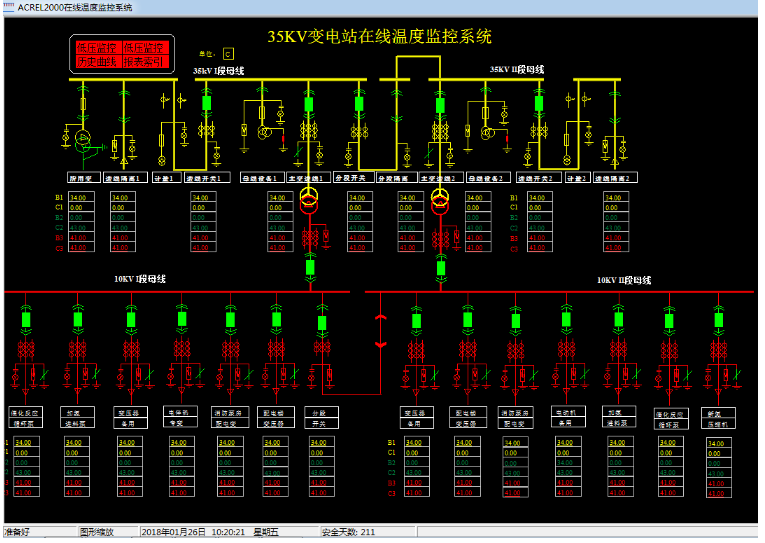Image resolution: width=765 pixels, height=543 pixels.
Task: Select the 分段隔离 label
Action: tap(395, 178)
